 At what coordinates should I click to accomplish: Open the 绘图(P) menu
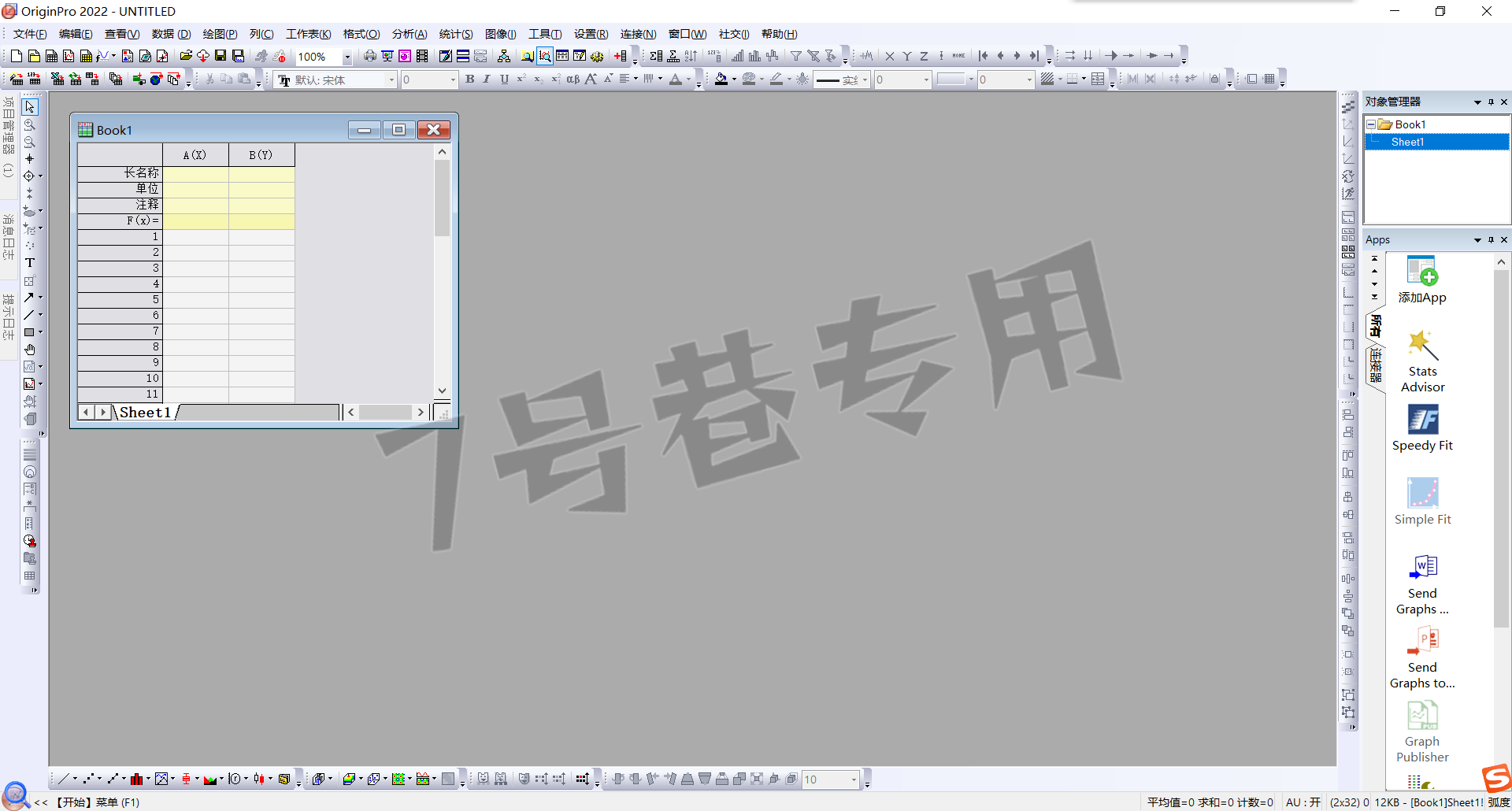pyautogui.click(x=220, y=34)
